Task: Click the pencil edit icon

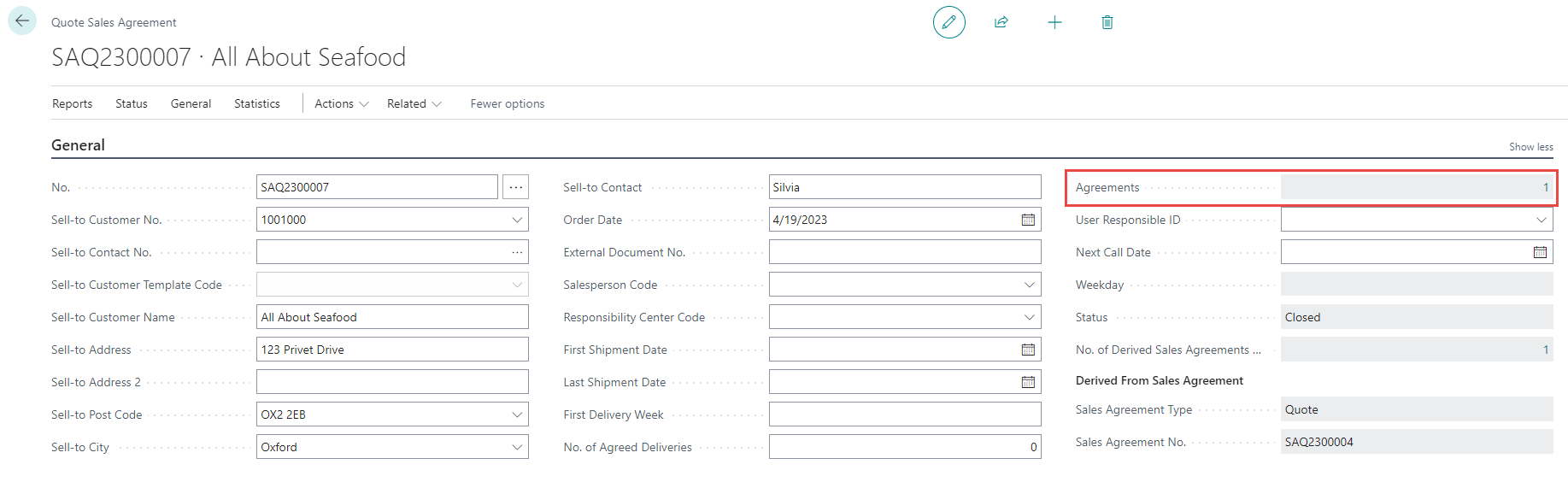Action: [x=948, y=22]
